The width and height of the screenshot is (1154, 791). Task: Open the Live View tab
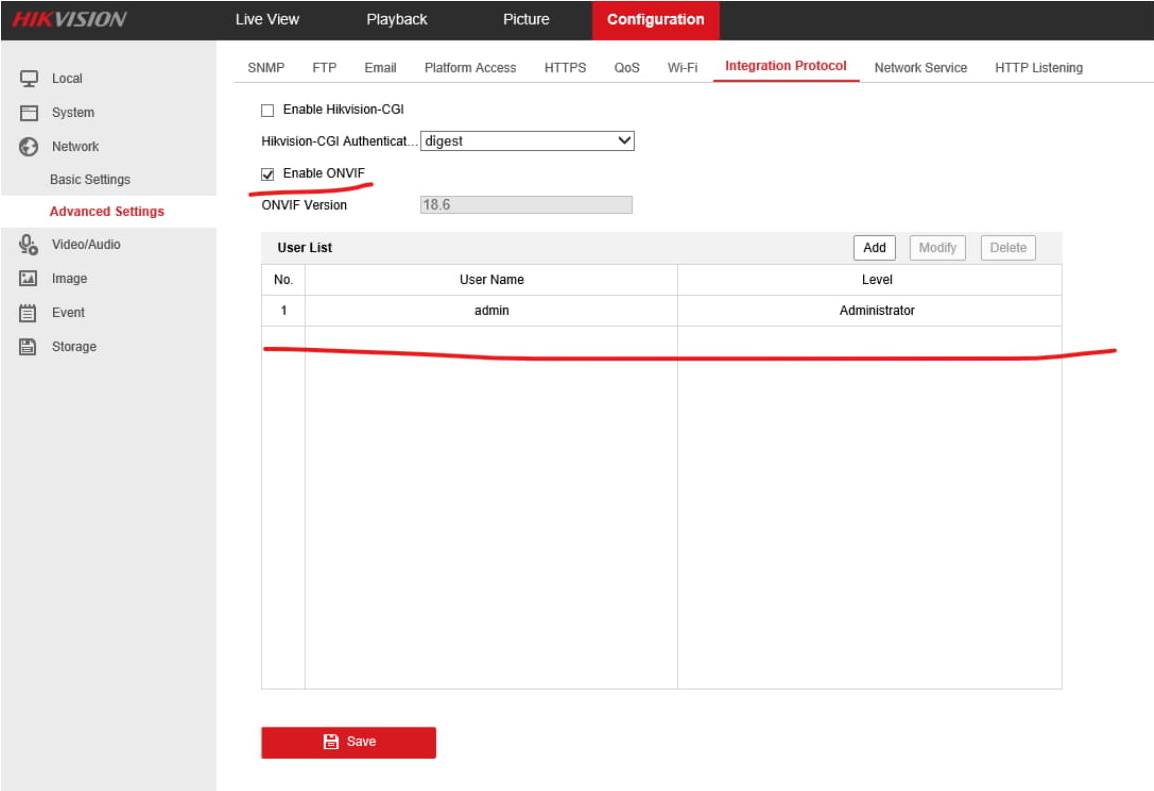coord(267,20)
